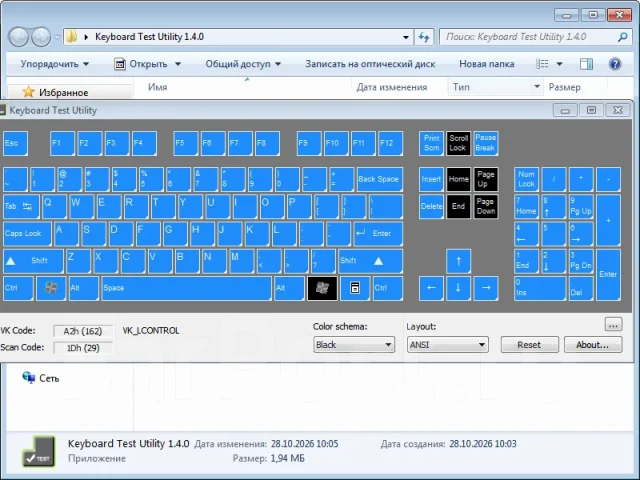Click the Num Lock key
640x480 pixels.
point(527,179)
